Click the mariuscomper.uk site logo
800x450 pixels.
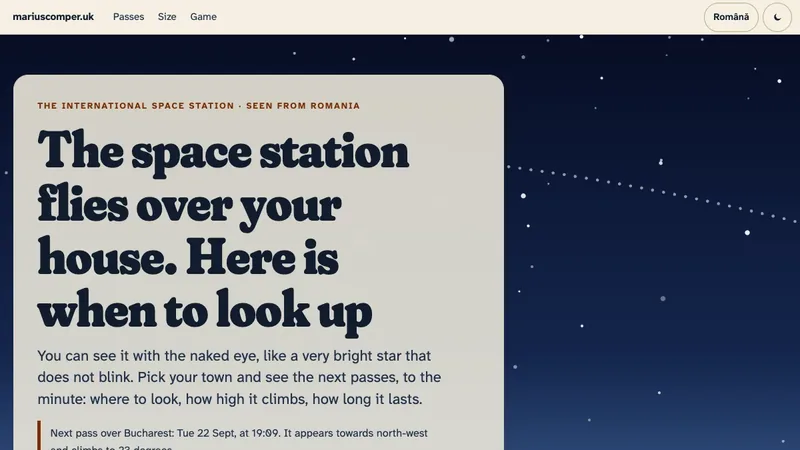(53, 17)
